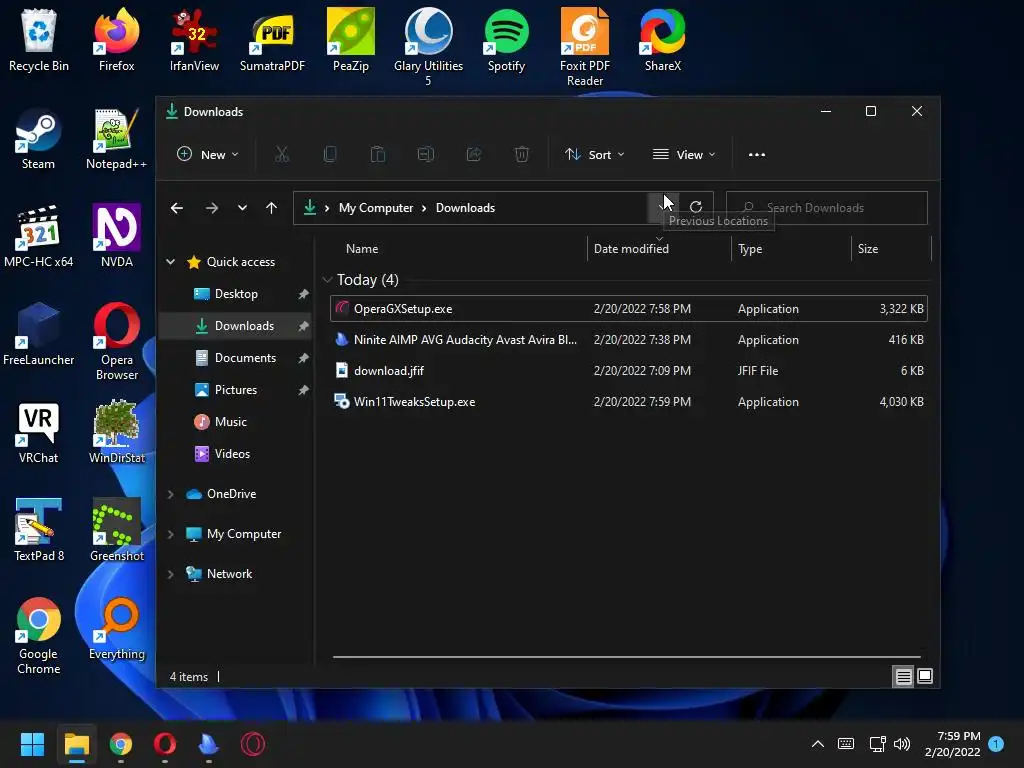Select the Spotify desktop icon
1024x768 pixels.
click(x=506, y=40)
